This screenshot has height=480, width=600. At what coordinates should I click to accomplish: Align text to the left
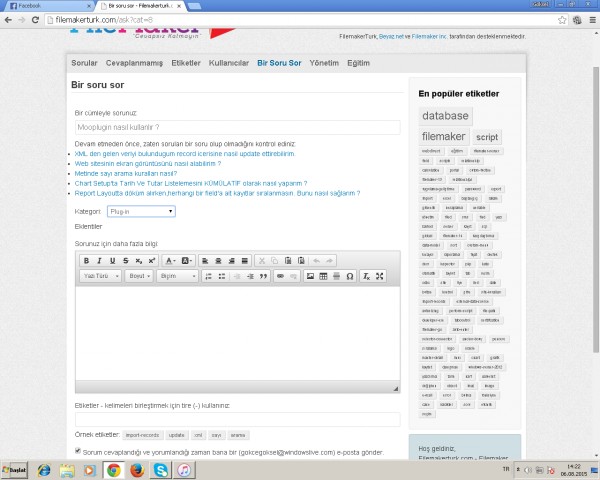click(x=205, y=261)
